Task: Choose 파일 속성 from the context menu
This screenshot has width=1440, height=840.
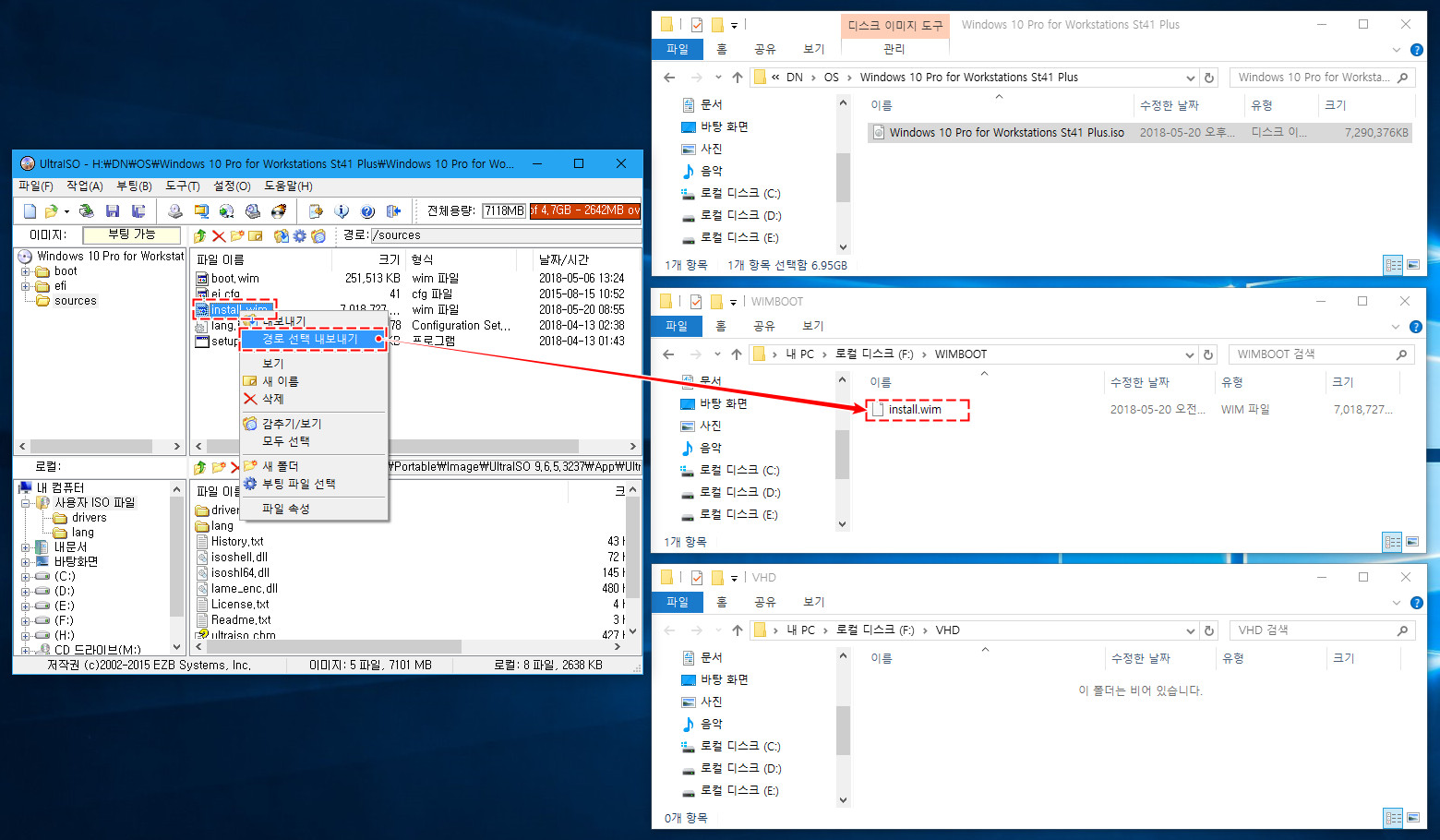Action: pyautogui.click(x=285, y=509)
